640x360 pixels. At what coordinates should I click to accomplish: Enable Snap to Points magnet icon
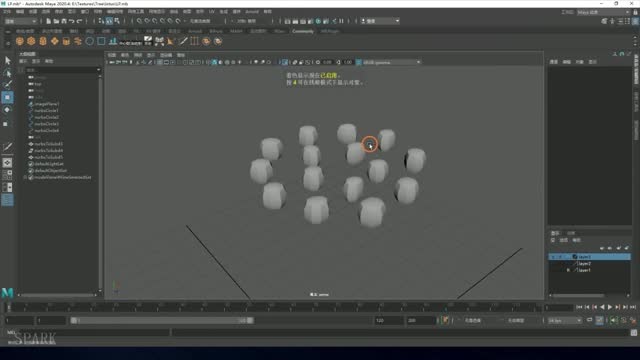pyautogui.click(x=155, y=21)
